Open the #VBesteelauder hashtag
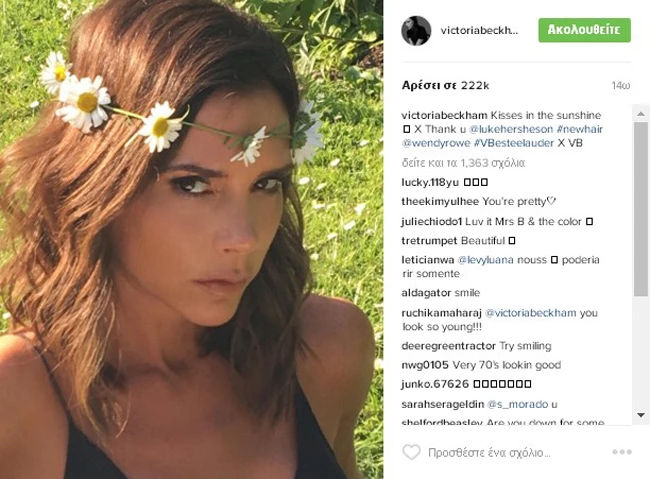This screenshot has width=650, height=479. pyautogui.click(x=514, y=143)
